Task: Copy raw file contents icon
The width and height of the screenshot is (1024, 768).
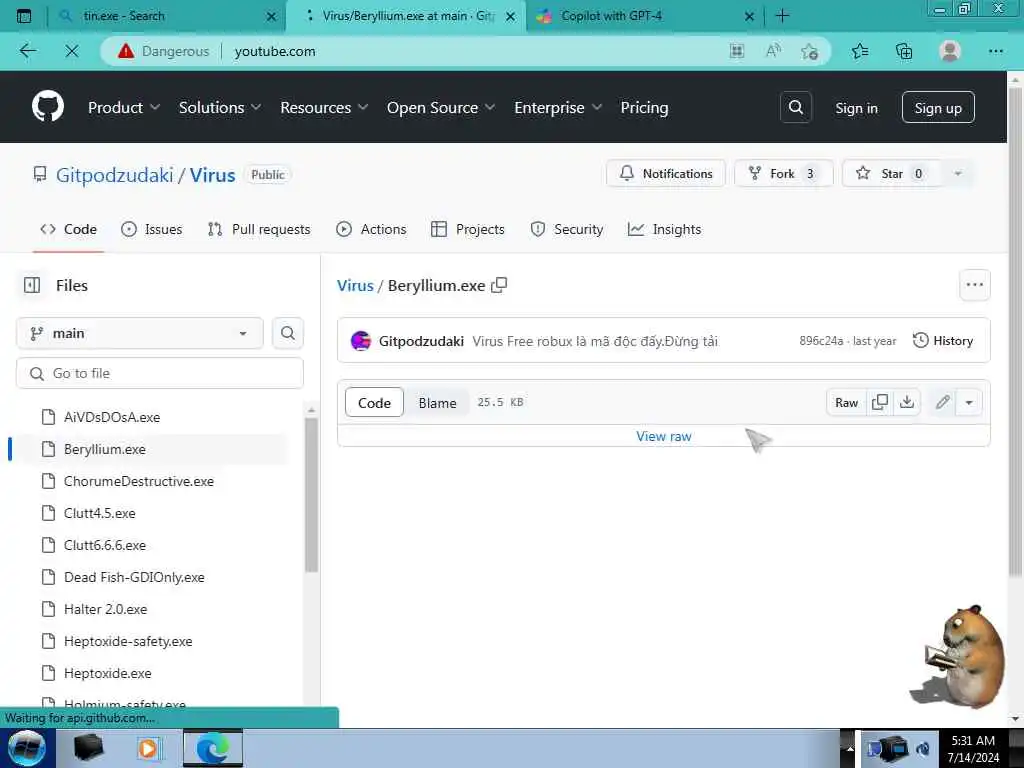Action: pos(880,402)
